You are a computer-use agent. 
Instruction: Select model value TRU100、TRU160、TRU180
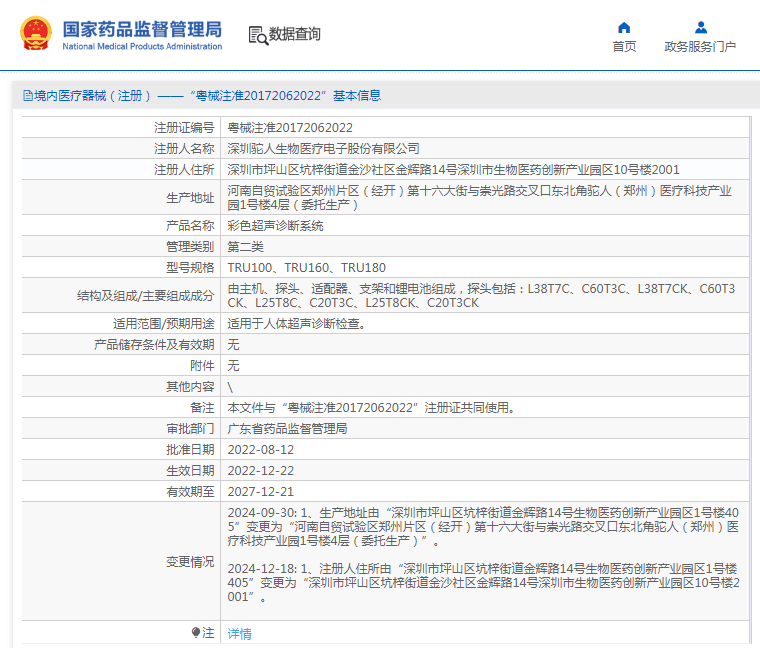[x=306, y=268]
